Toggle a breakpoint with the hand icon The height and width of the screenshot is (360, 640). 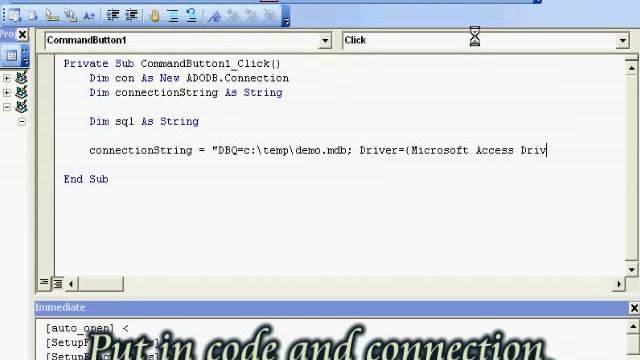tap(155, 16)
